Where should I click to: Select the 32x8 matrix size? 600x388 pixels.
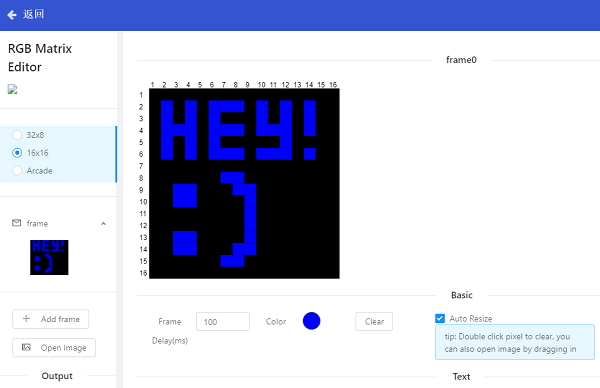click(x=17, y=135)
